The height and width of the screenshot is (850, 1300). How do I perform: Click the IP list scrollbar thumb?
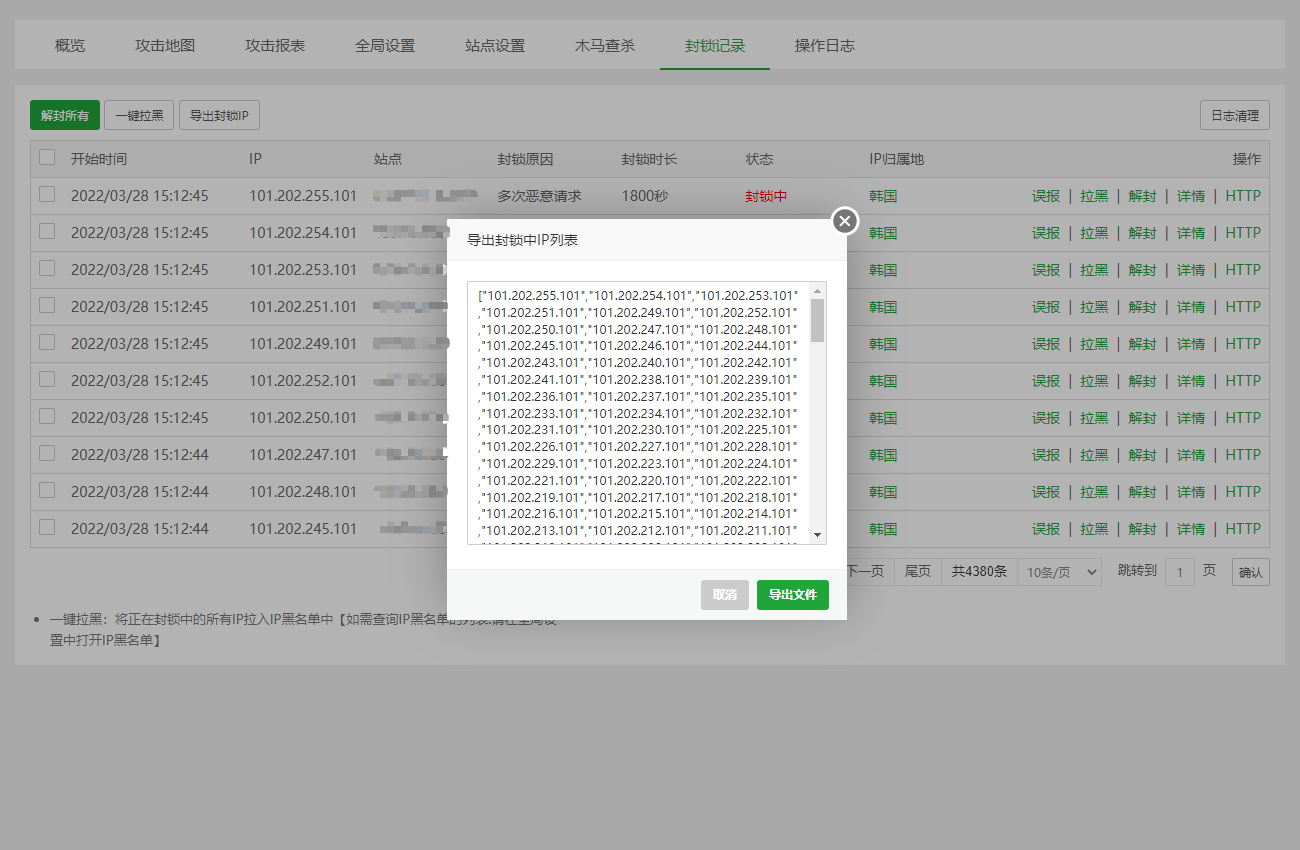[x=818, y=320]
